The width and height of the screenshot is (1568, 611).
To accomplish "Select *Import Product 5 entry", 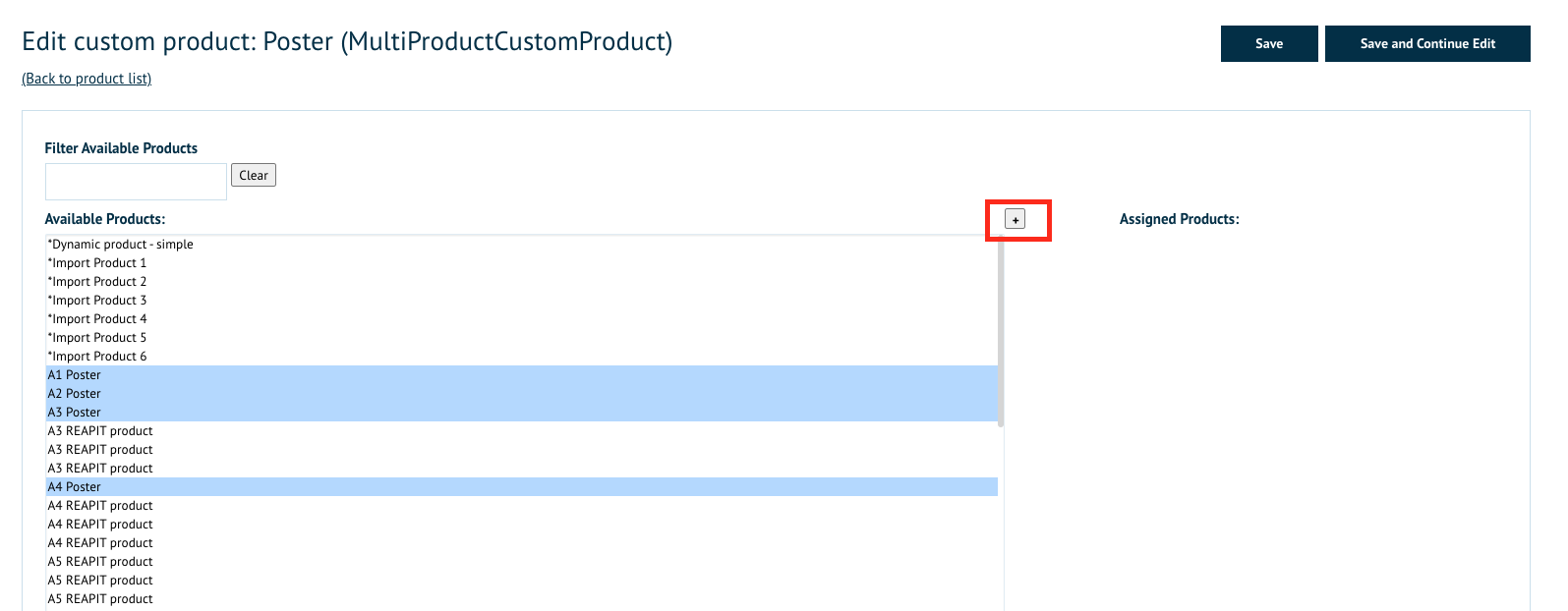I will [97, 338].
